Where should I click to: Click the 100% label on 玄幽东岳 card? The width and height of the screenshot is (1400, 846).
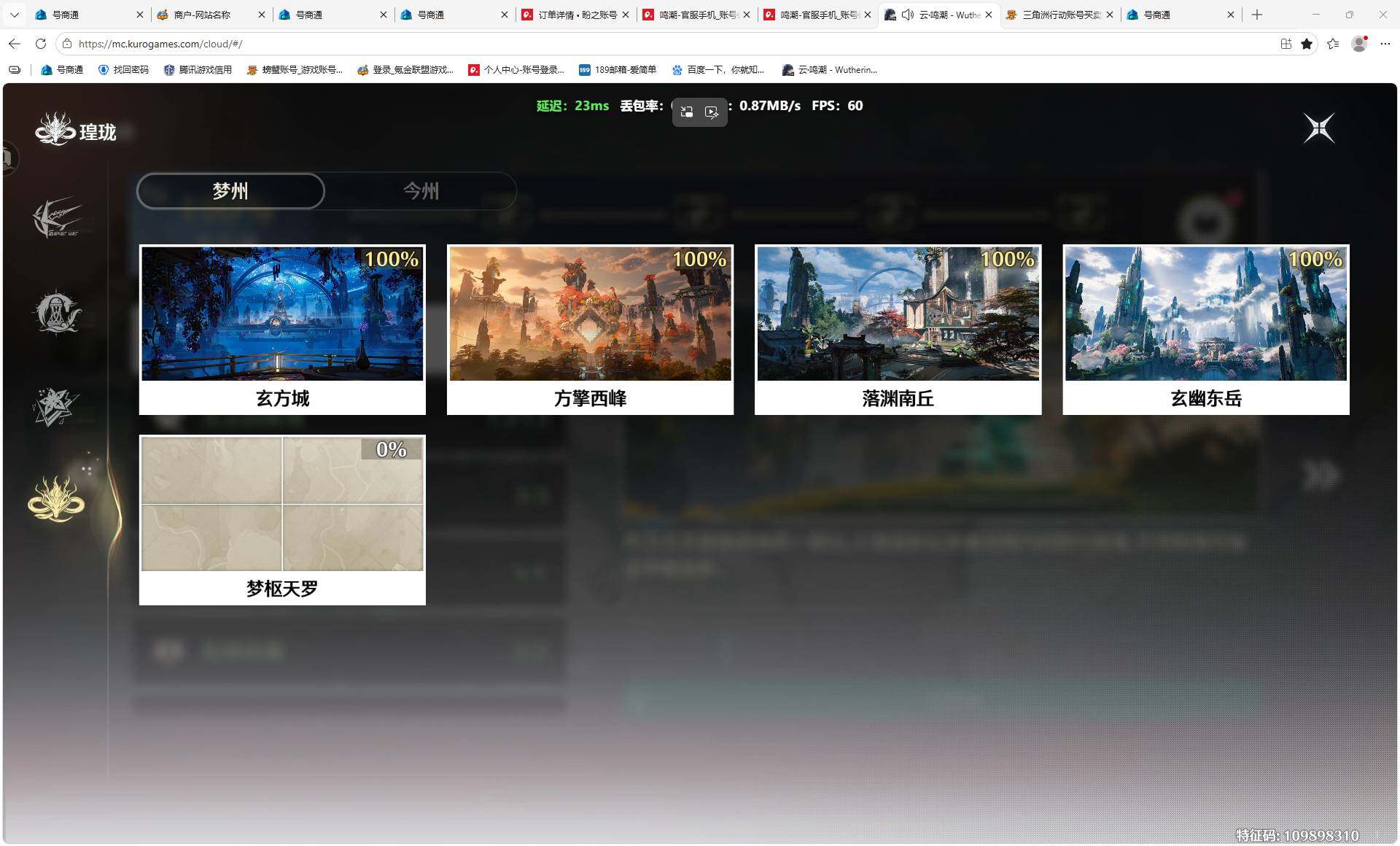point(1315,259)
